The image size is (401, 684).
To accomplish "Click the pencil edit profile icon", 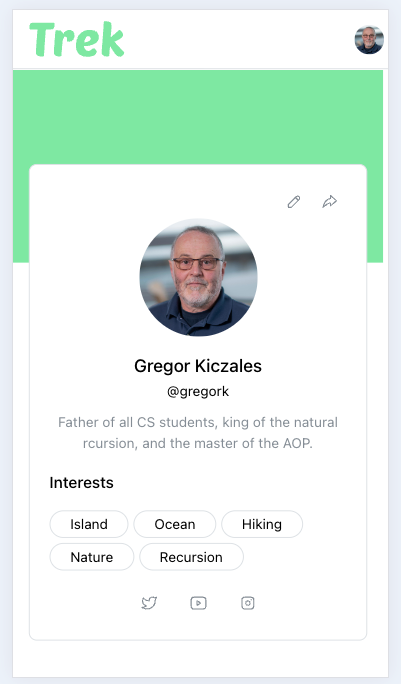I will 294,202.
